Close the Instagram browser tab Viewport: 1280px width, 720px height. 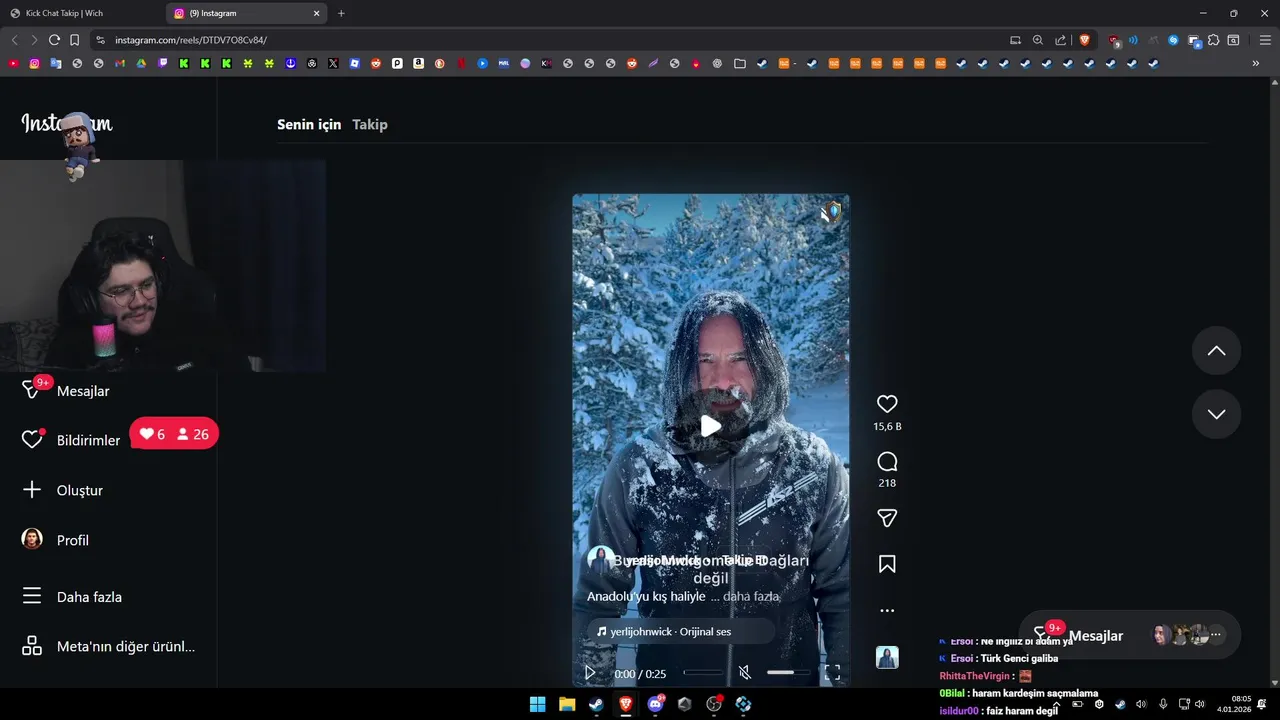(317, 13)
